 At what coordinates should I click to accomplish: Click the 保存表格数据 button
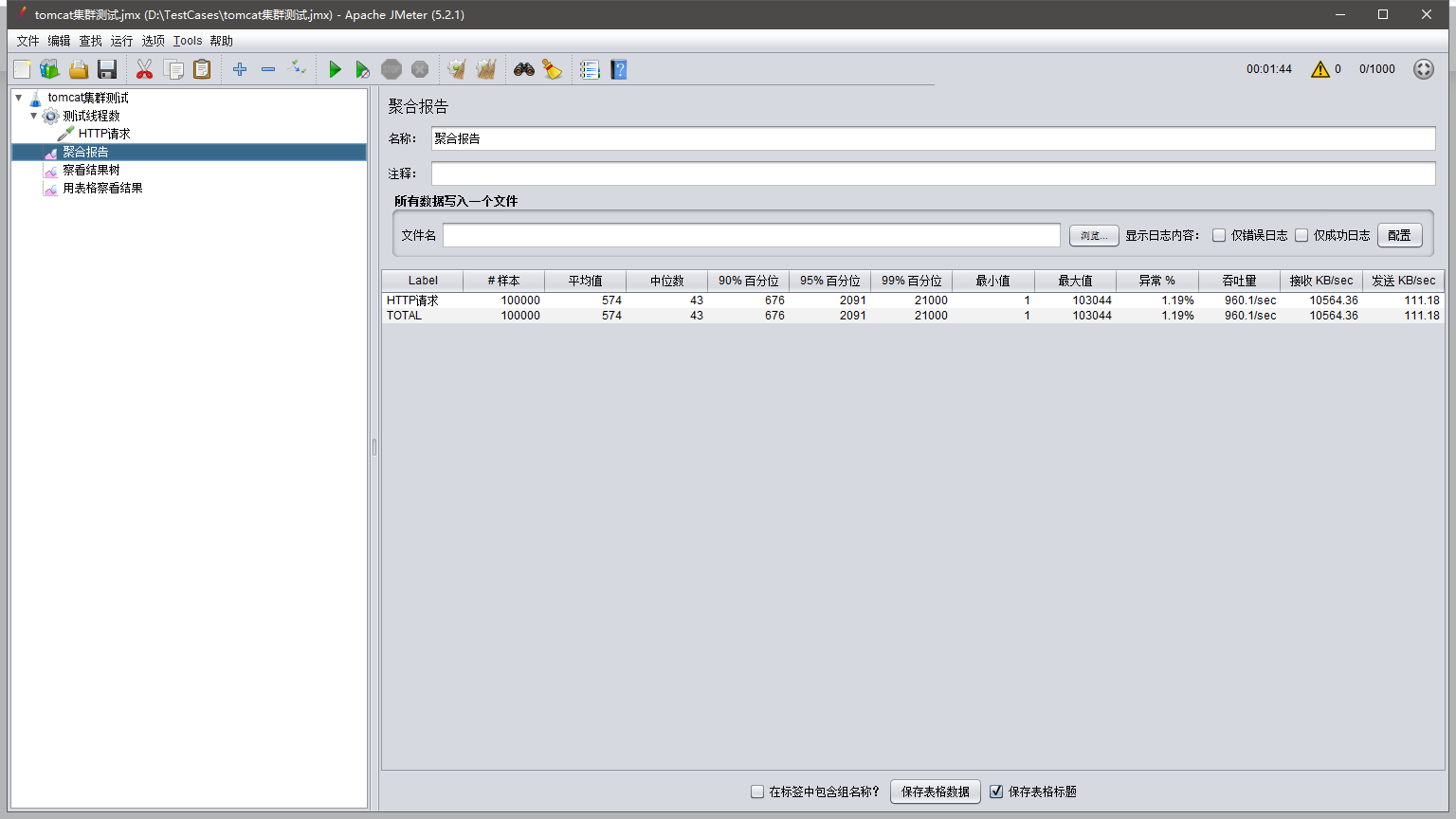(x=936, y=792)
